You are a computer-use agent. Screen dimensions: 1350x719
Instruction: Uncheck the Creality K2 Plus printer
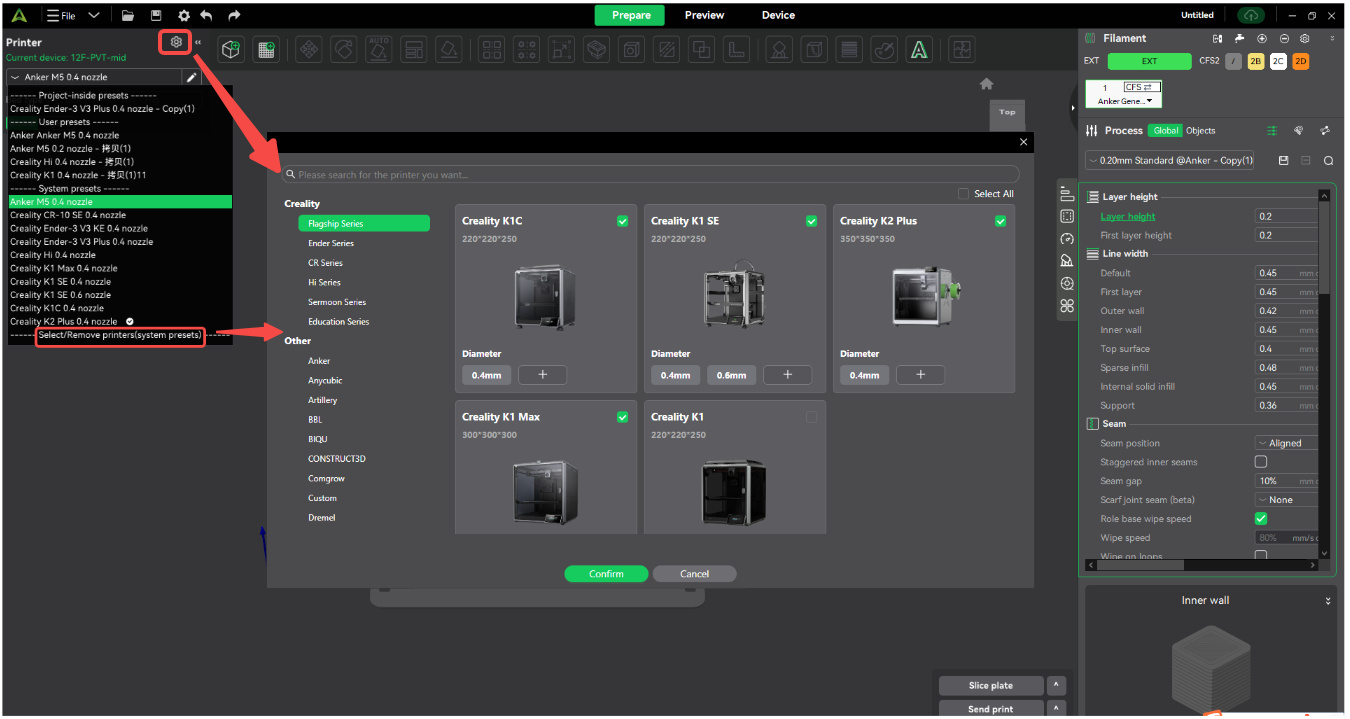1000,221
